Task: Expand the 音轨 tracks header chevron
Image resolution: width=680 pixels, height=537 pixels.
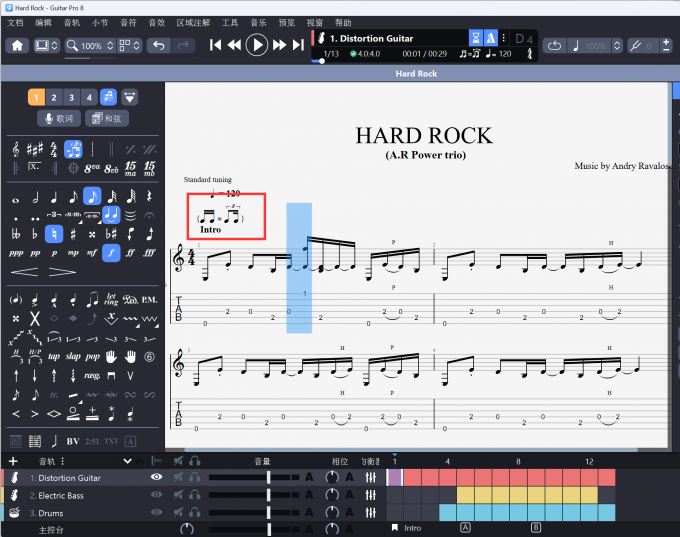Action: 127,461
